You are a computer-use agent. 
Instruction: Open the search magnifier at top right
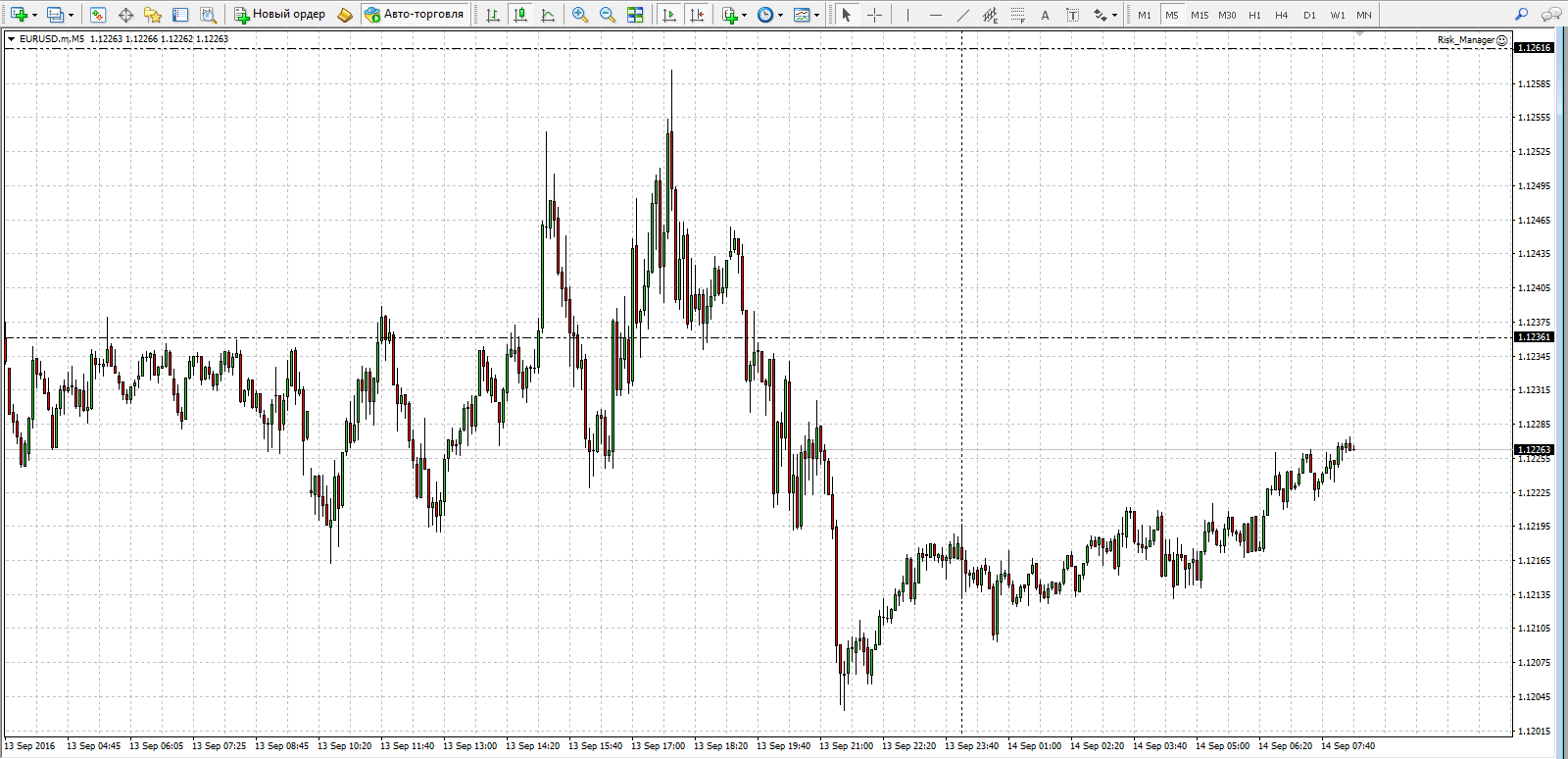(1521, 15)
